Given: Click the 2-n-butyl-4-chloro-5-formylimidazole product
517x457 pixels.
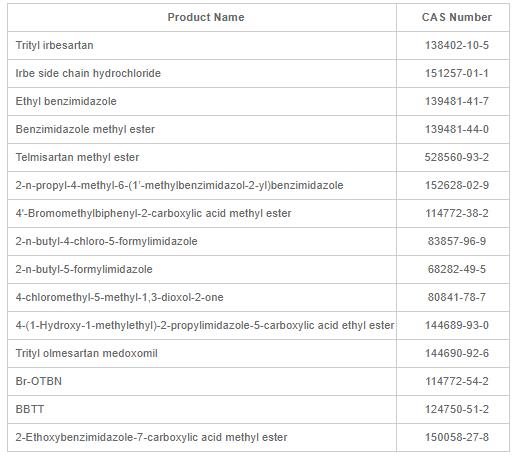Looking at the screenshot, I should click(106, 241).
